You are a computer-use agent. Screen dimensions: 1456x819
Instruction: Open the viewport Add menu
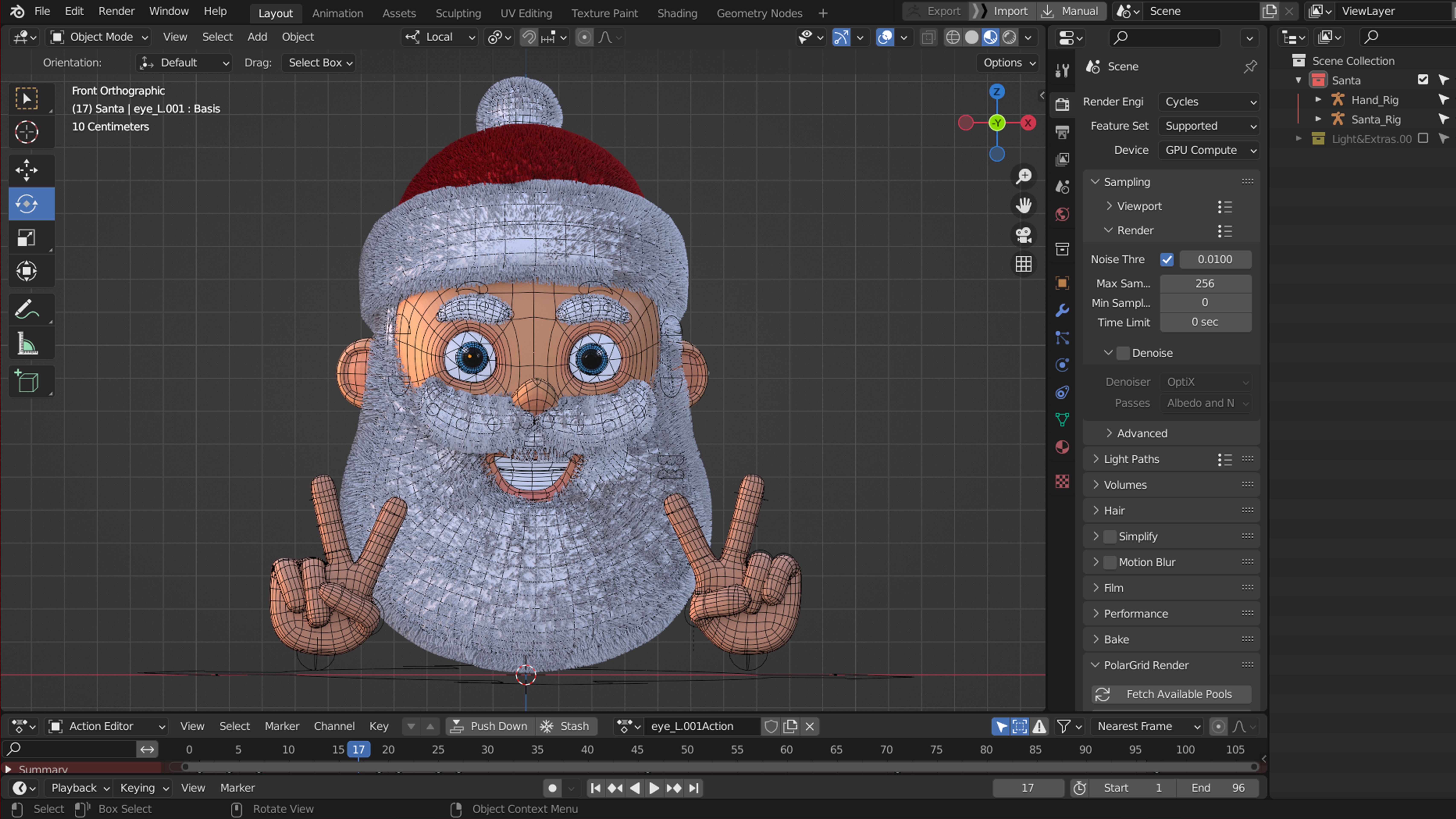coord(257,37)
